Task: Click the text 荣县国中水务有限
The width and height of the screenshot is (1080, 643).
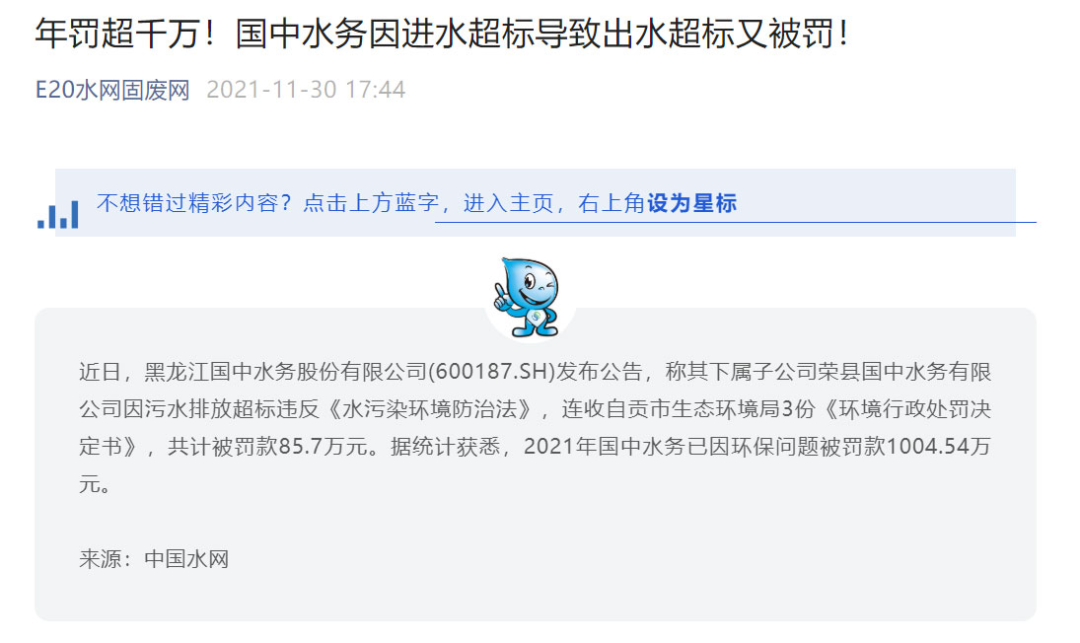Action: click(905, 372)
